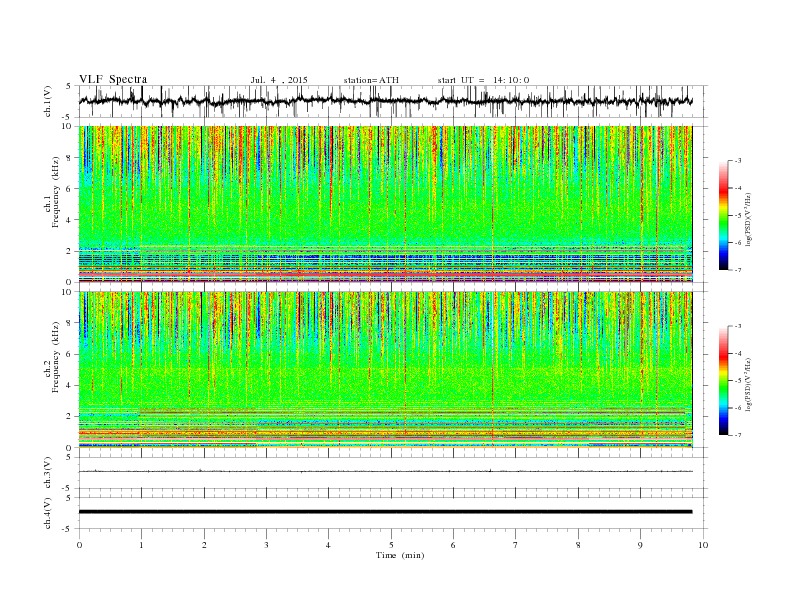Click the ch.1 spectrogram color scale bar
The image size is (792, 612).
click(x=723, y=215)
